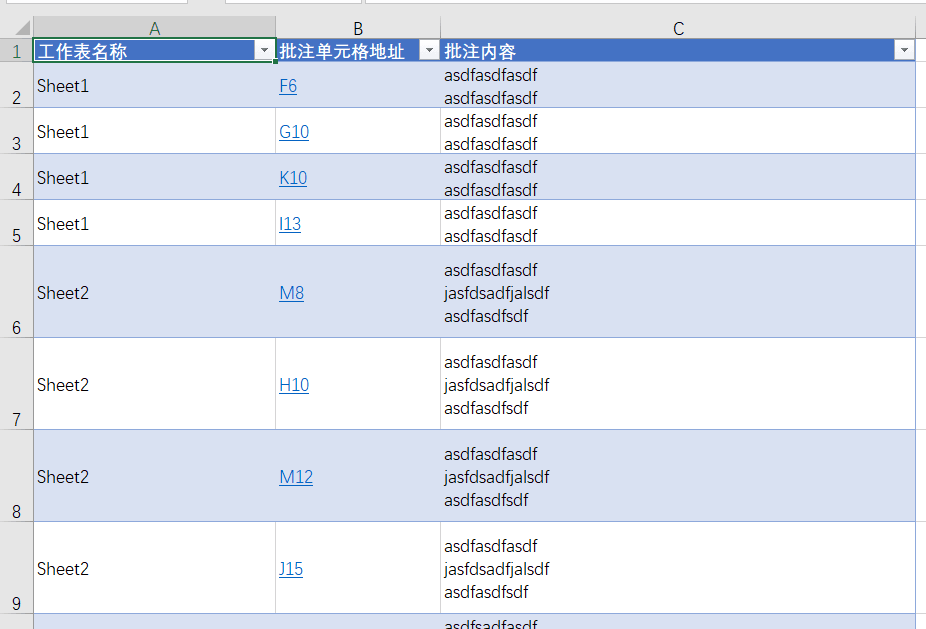The width and height of the screenshot is (926, 629).
Task: Open the 工作表名称 filter dropdown
Action: (x=265, y=50)
